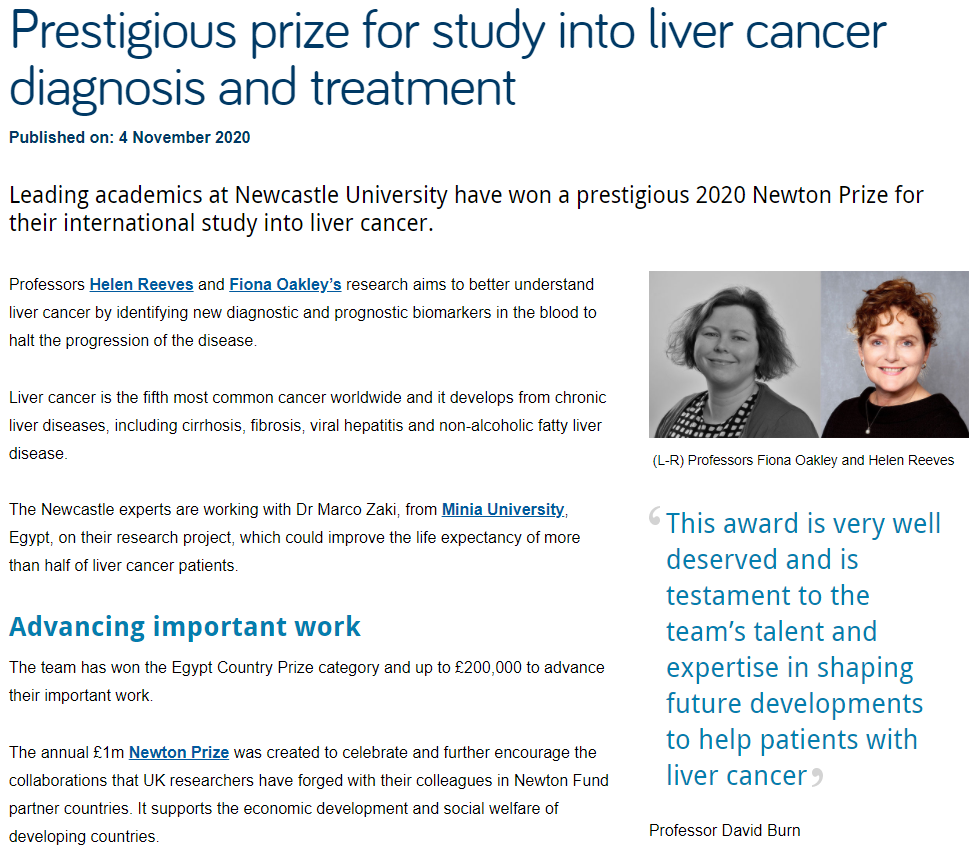
Task: Click the main article headline
Action: tap(447, 58)
